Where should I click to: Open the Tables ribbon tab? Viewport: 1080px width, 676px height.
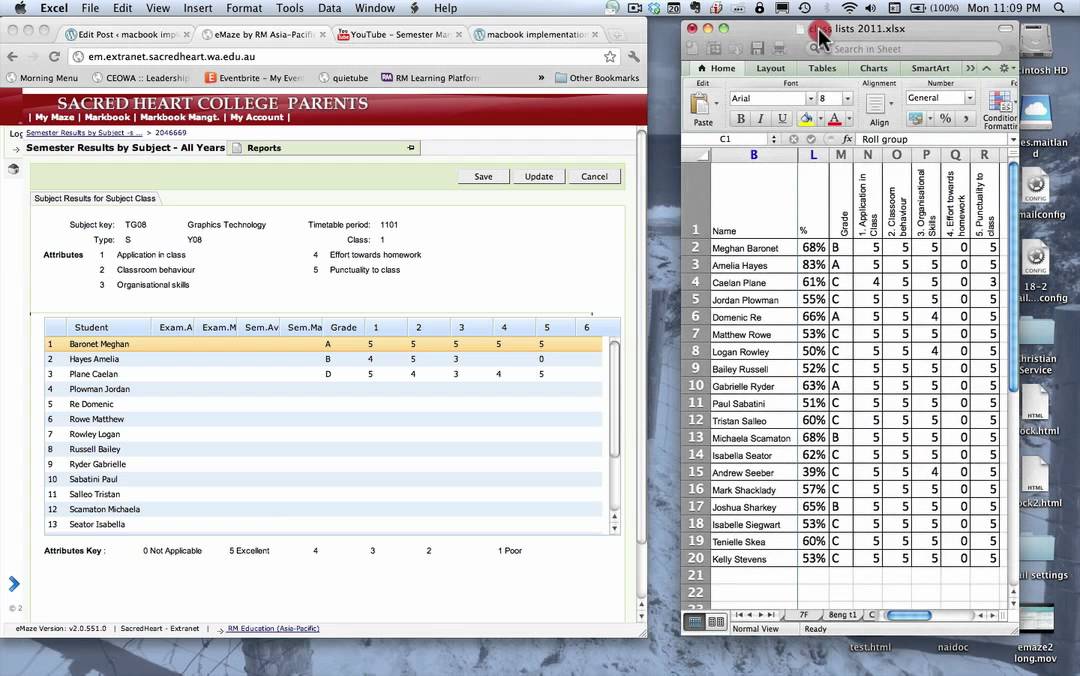[822, 68]
